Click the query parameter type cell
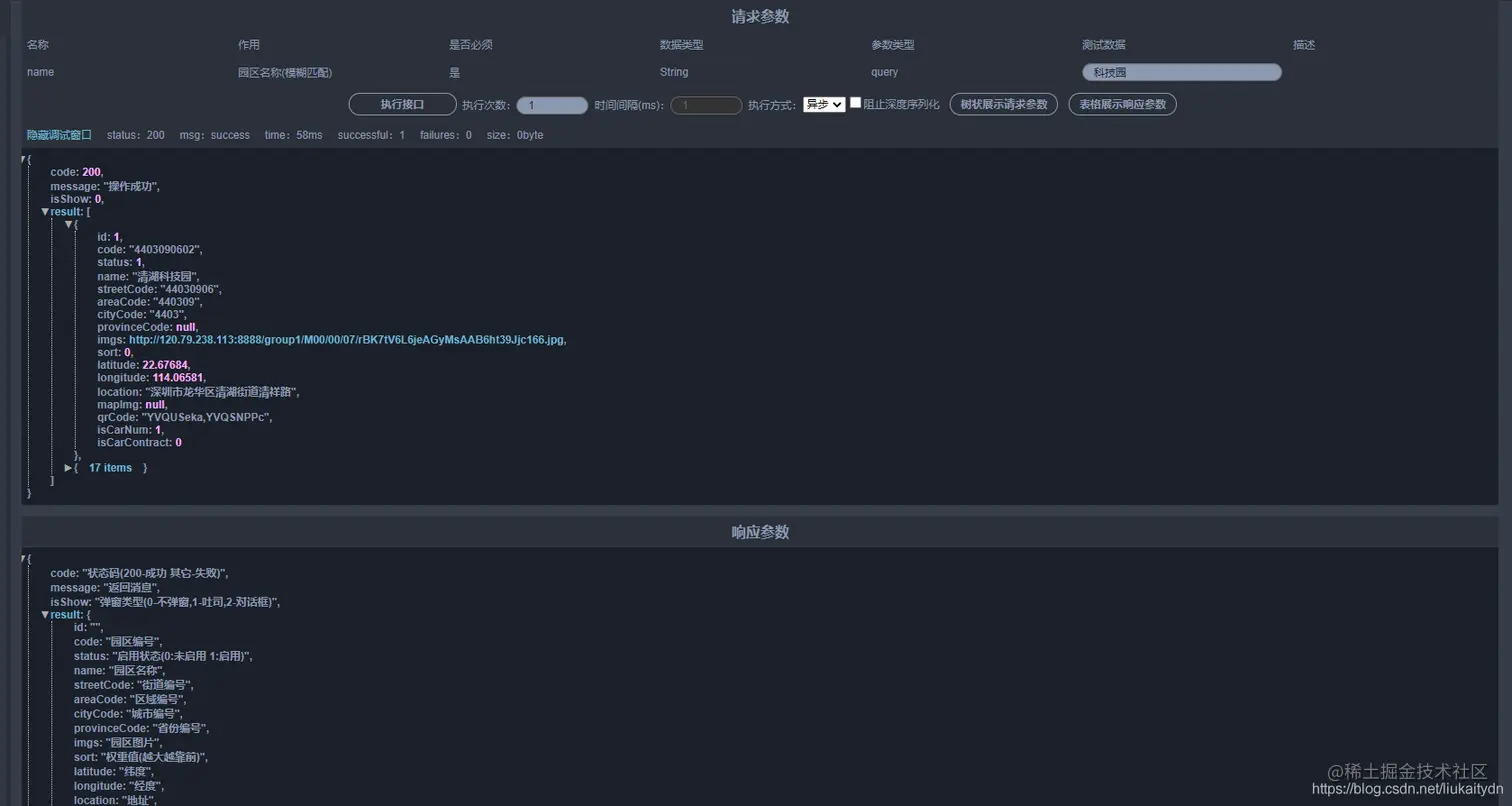1512x806 pixels. click(x=885, y=72)
